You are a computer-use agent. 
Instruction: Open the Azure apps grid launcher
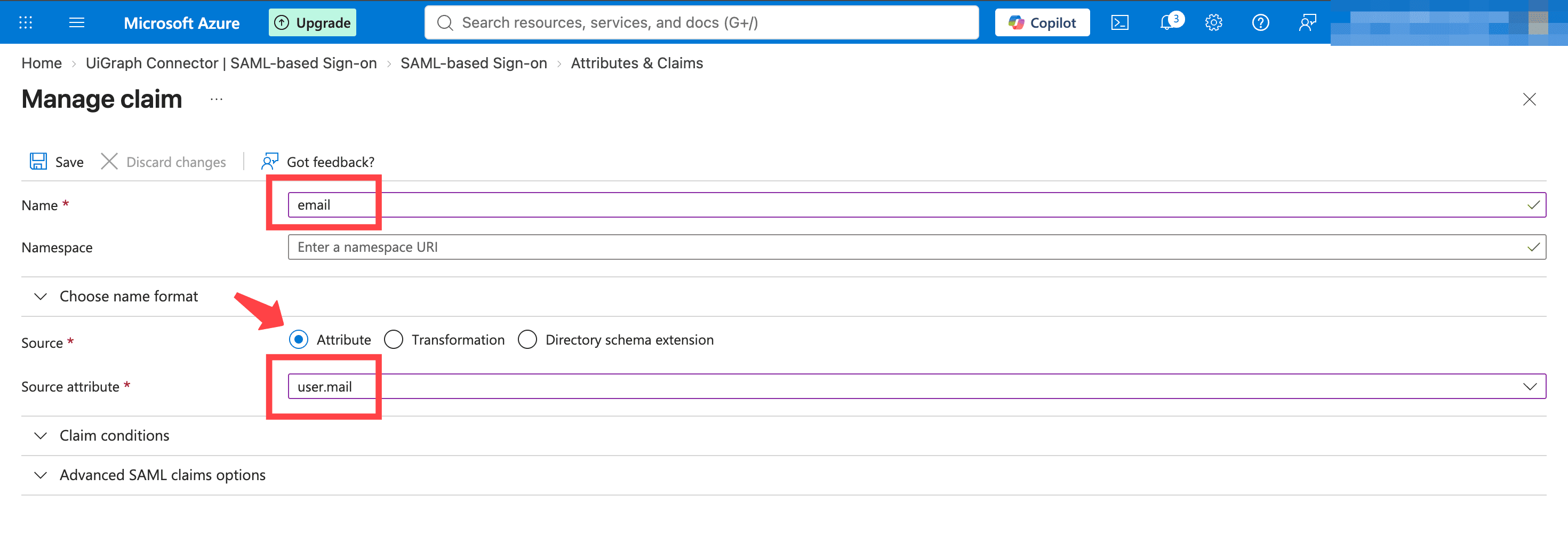point(26,22)
